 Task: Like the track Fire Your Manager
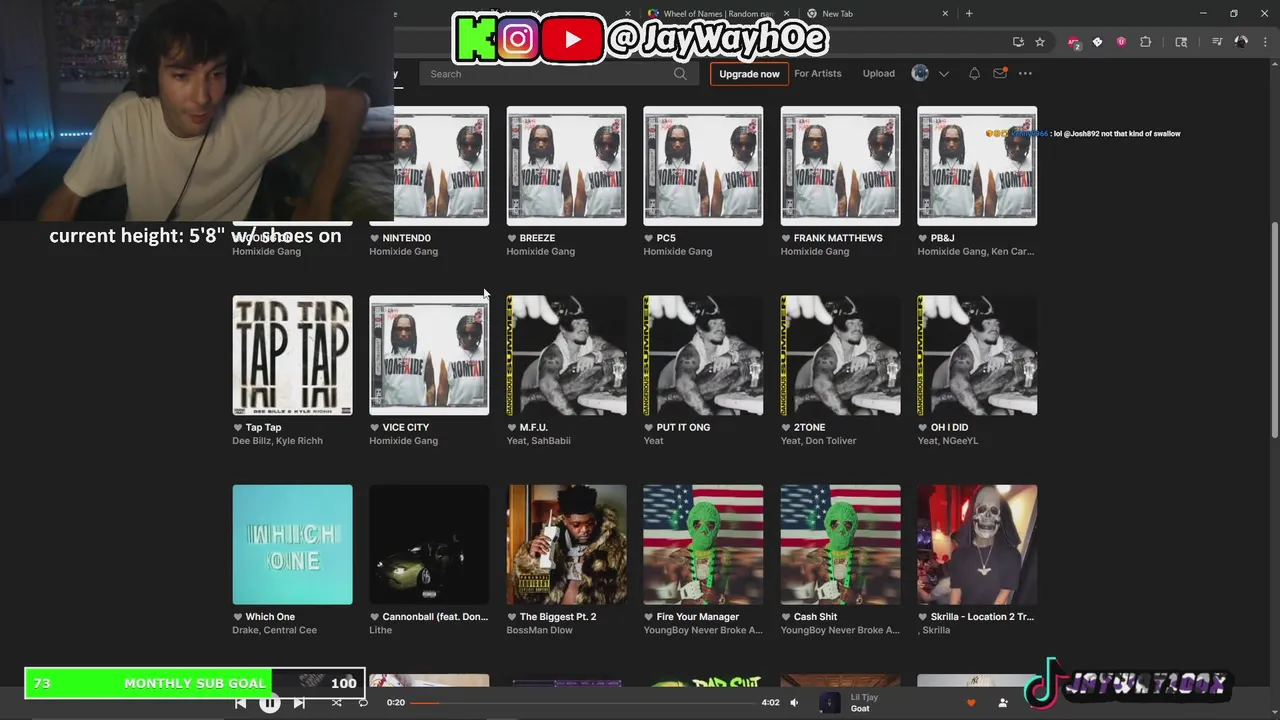[649, 617]
